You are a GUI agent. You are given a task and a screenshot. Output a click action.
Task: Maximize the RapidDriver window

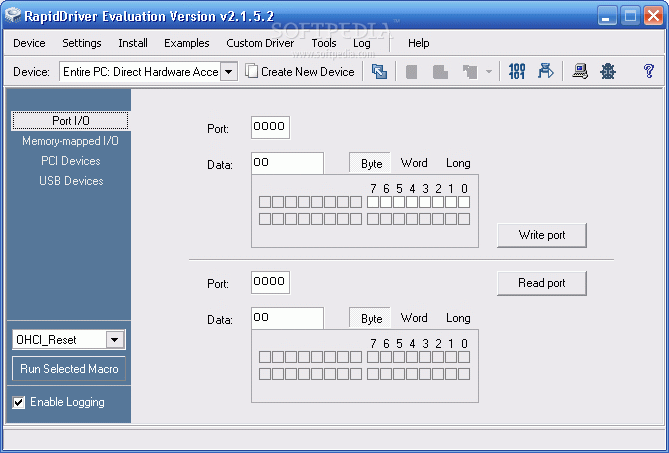pos(630,16)
